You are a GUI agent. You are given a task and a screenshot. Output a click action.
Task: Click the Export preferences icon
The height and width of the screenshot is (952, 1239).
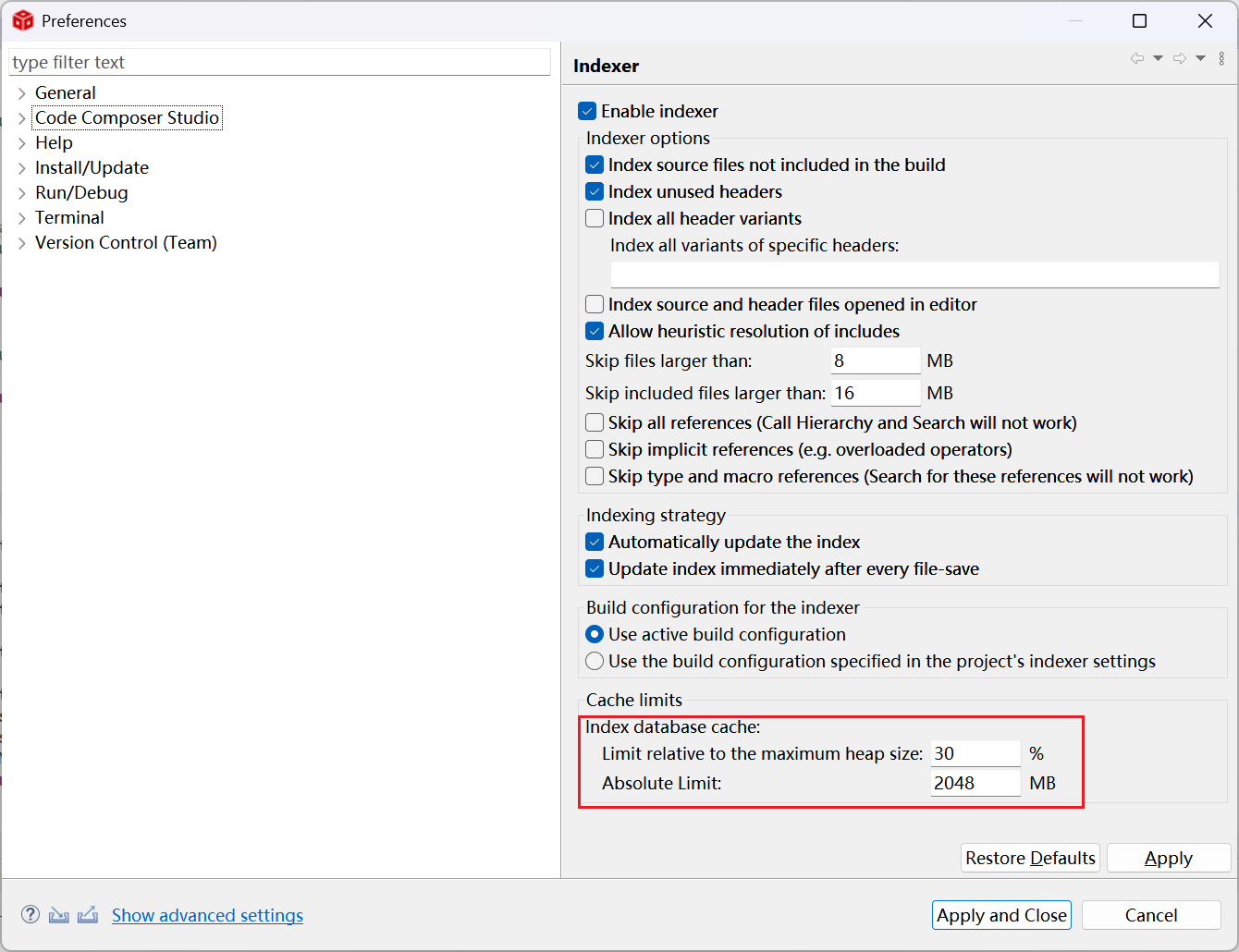pos(88,915)
